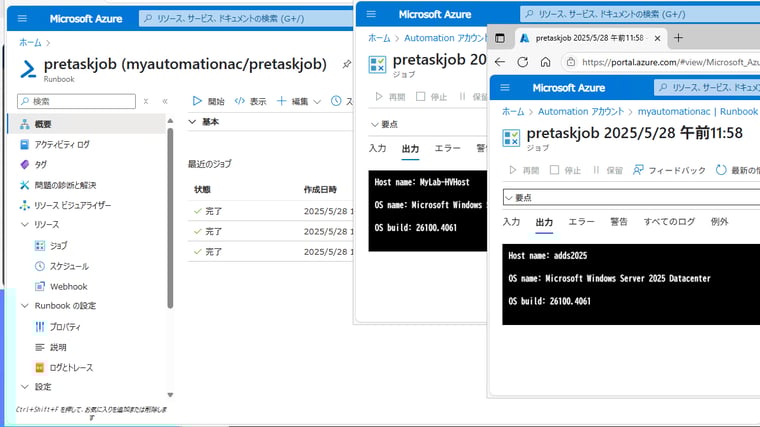Click 停止 in front job toolbar
The width and height of the screenshot is (760, 427).
pos(565,170)
